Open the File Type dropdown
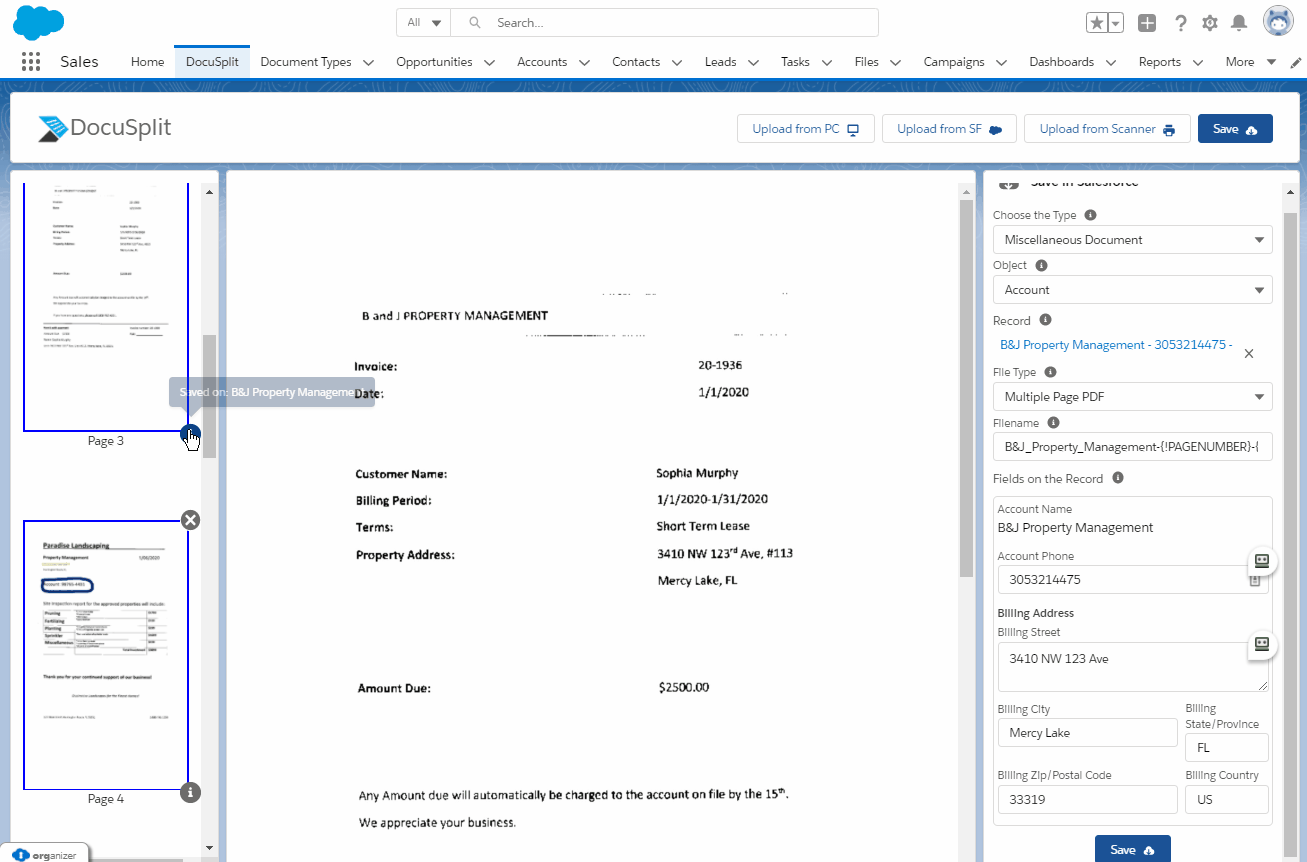 pos(1132,397)
